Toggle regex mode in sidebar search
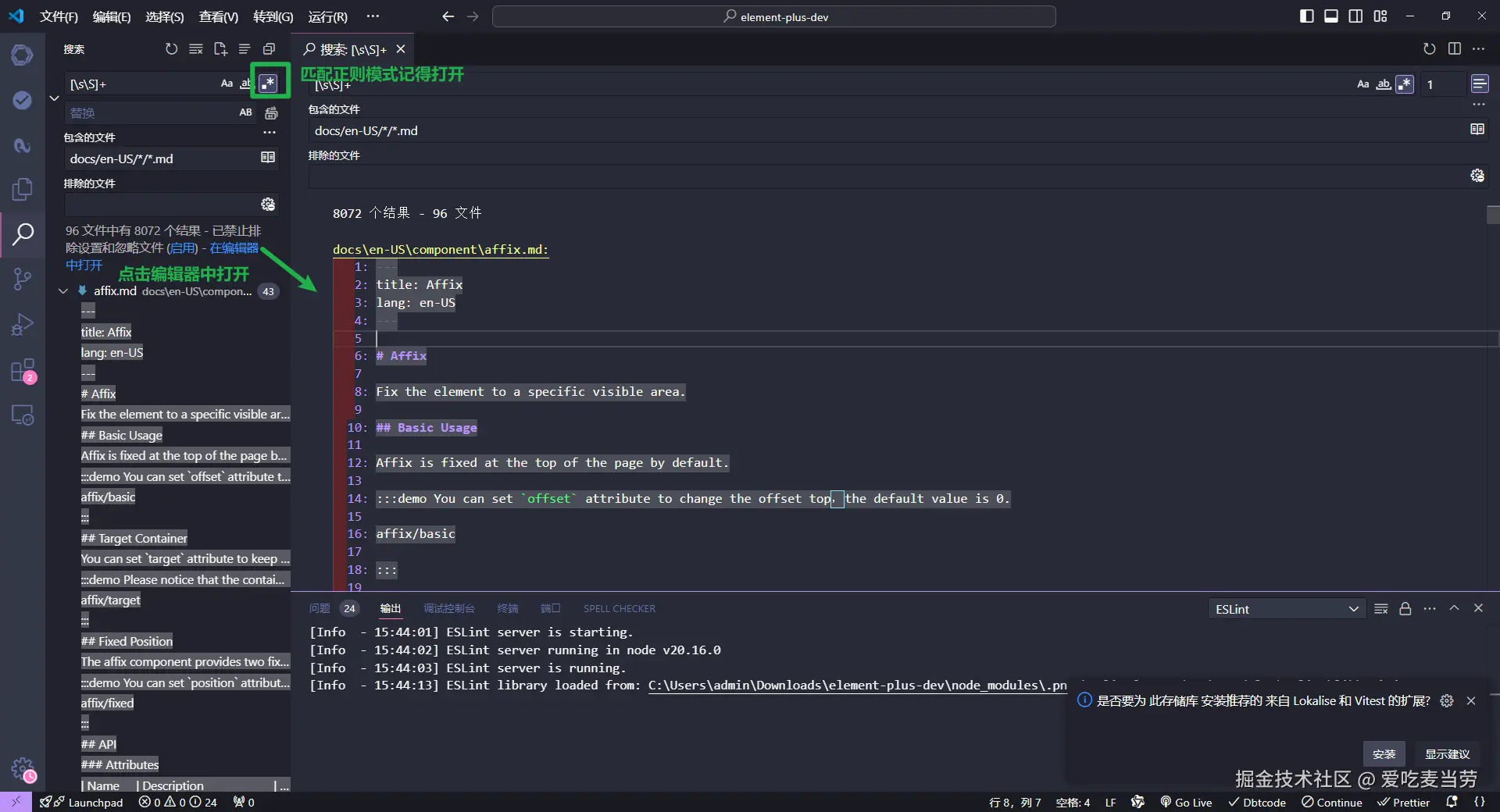This screenshot has width=1500, height=812. click(268, 84)
